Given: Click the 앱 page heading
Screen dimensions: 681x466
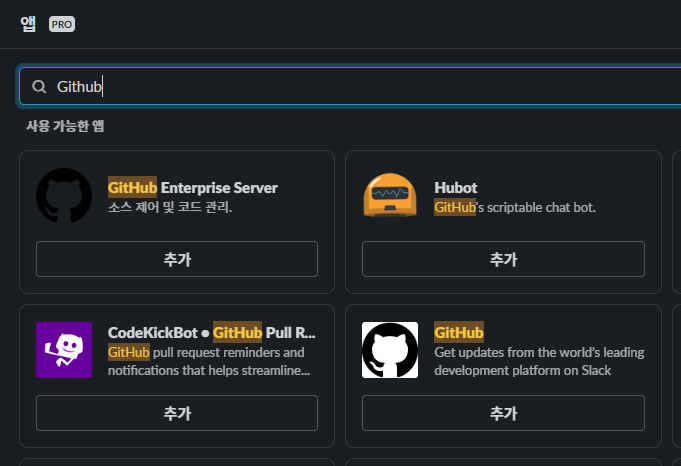Looking at the screenshot, I should [x=28, y=24].
